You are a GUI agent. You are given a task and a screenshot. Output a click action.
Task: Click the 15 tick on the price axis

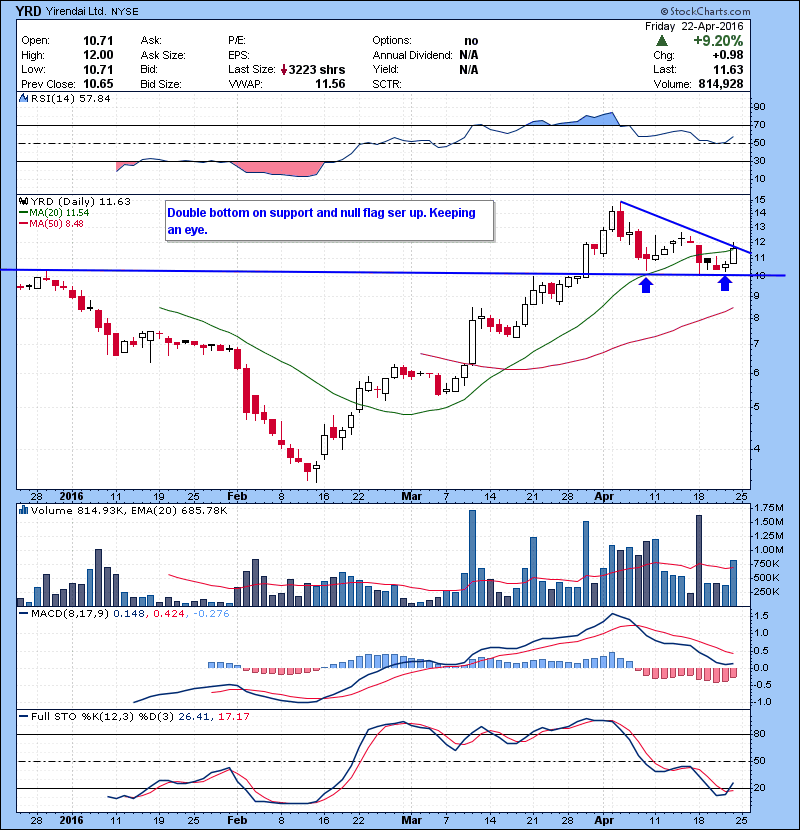(x=759, y=200)
